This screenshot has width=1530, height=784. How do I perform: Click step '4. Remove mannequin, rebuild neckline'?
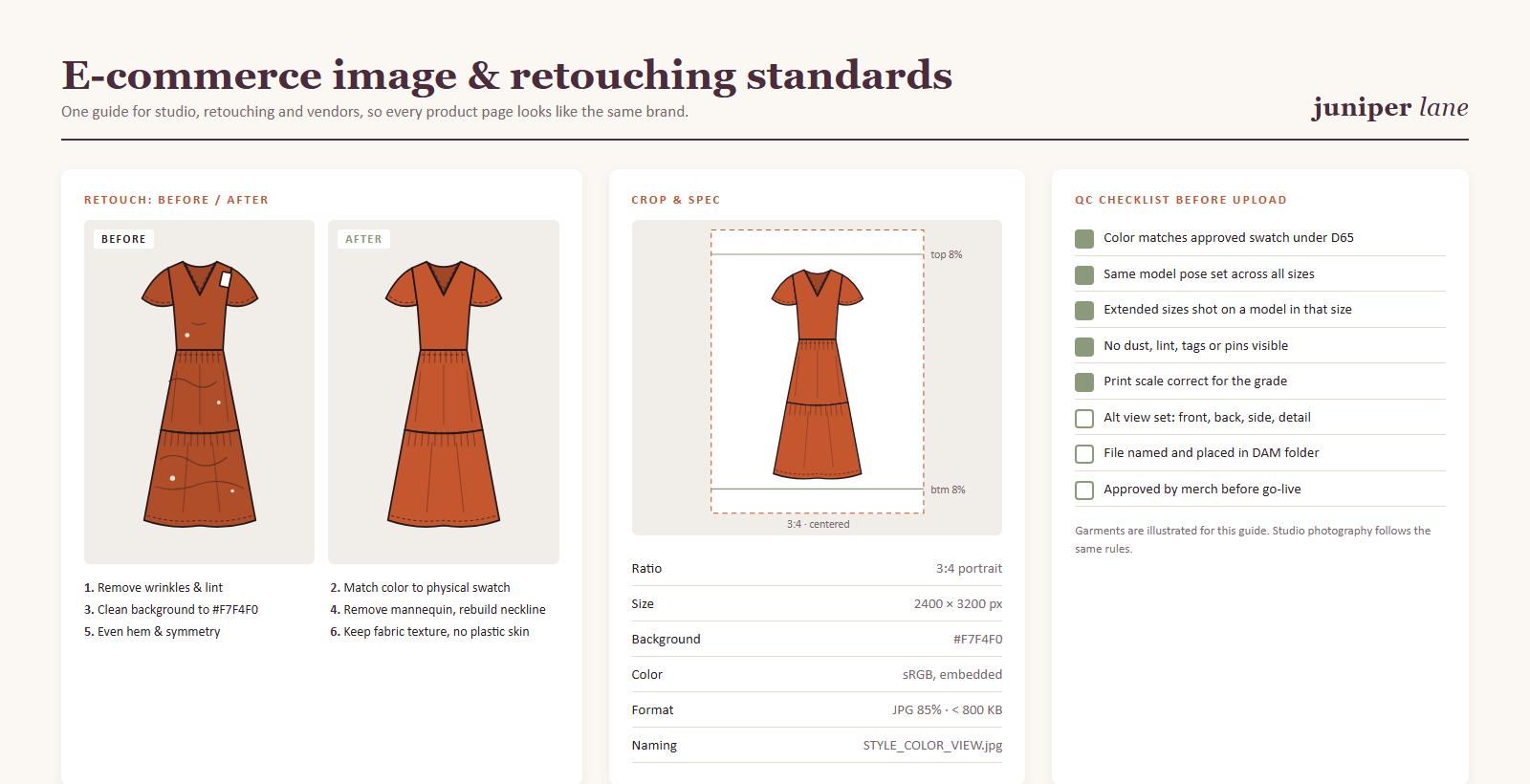pos(438,610)
